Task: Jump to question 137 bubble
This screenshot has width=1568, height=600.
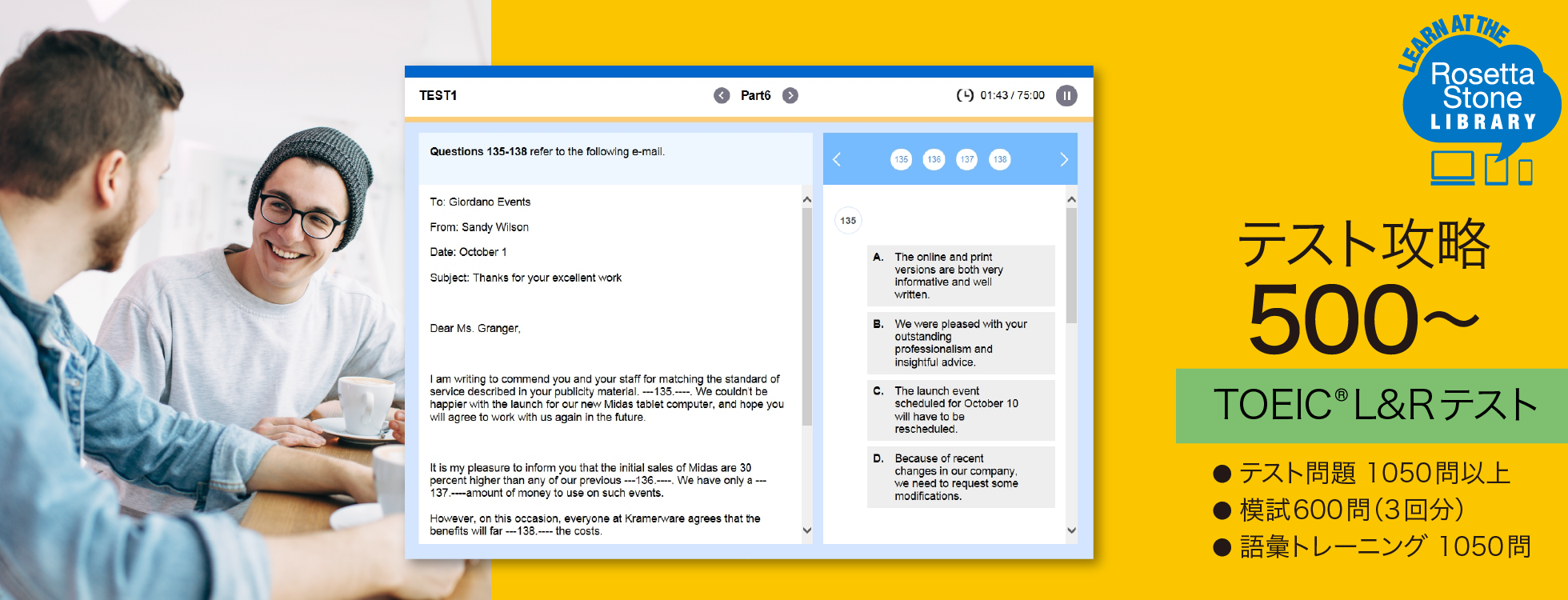Action: tap(967, 159)
